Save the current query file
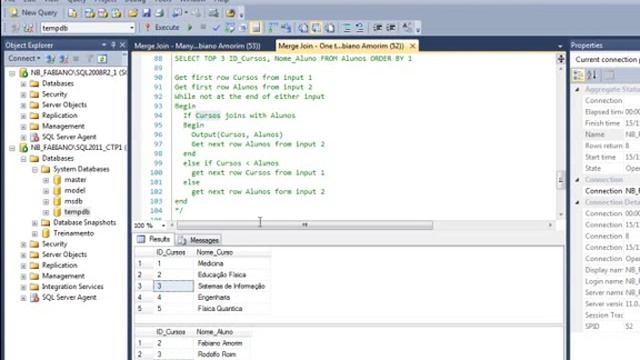The image size is (640, 360). point(146,13)
